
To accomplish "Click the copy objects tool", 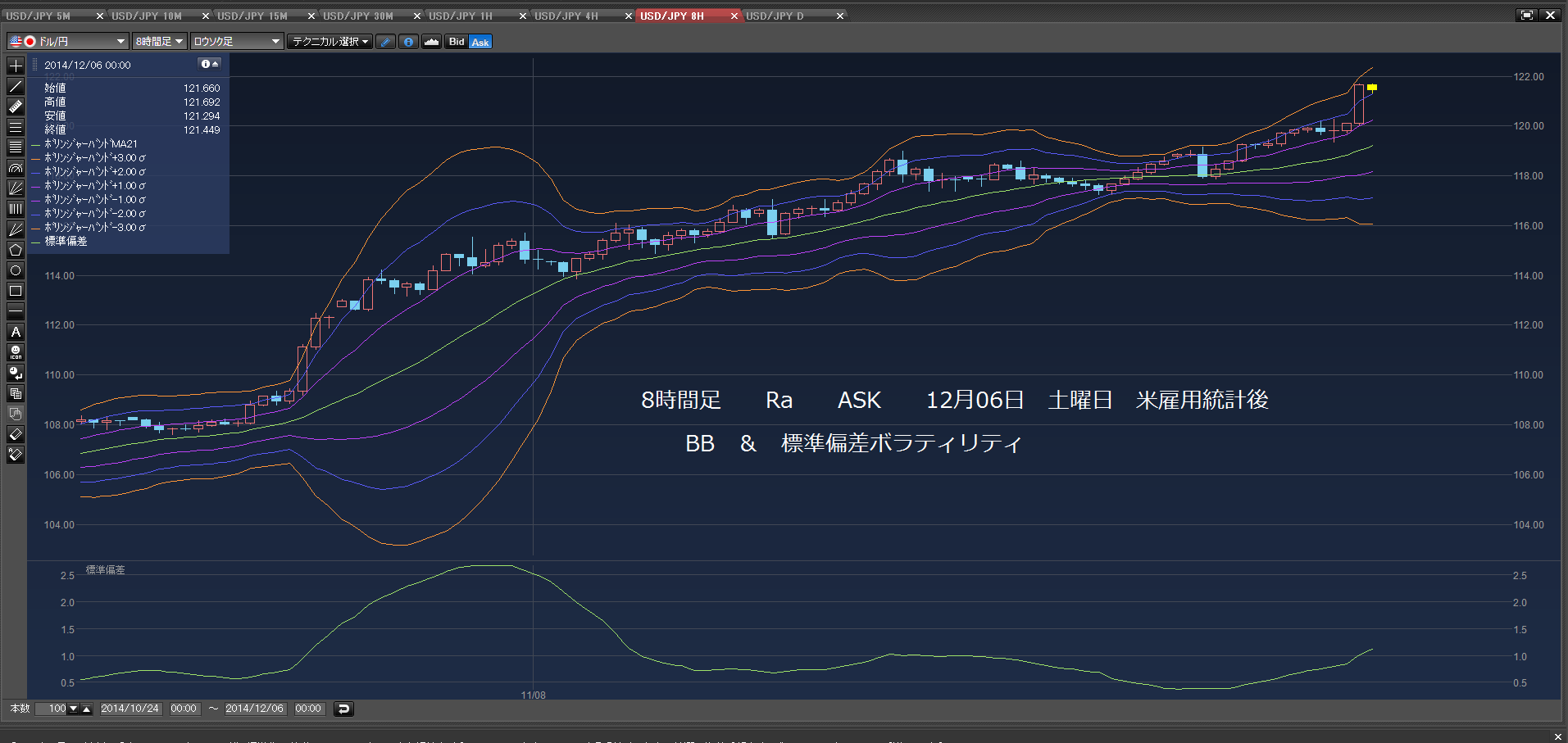I will coord(16,393).
